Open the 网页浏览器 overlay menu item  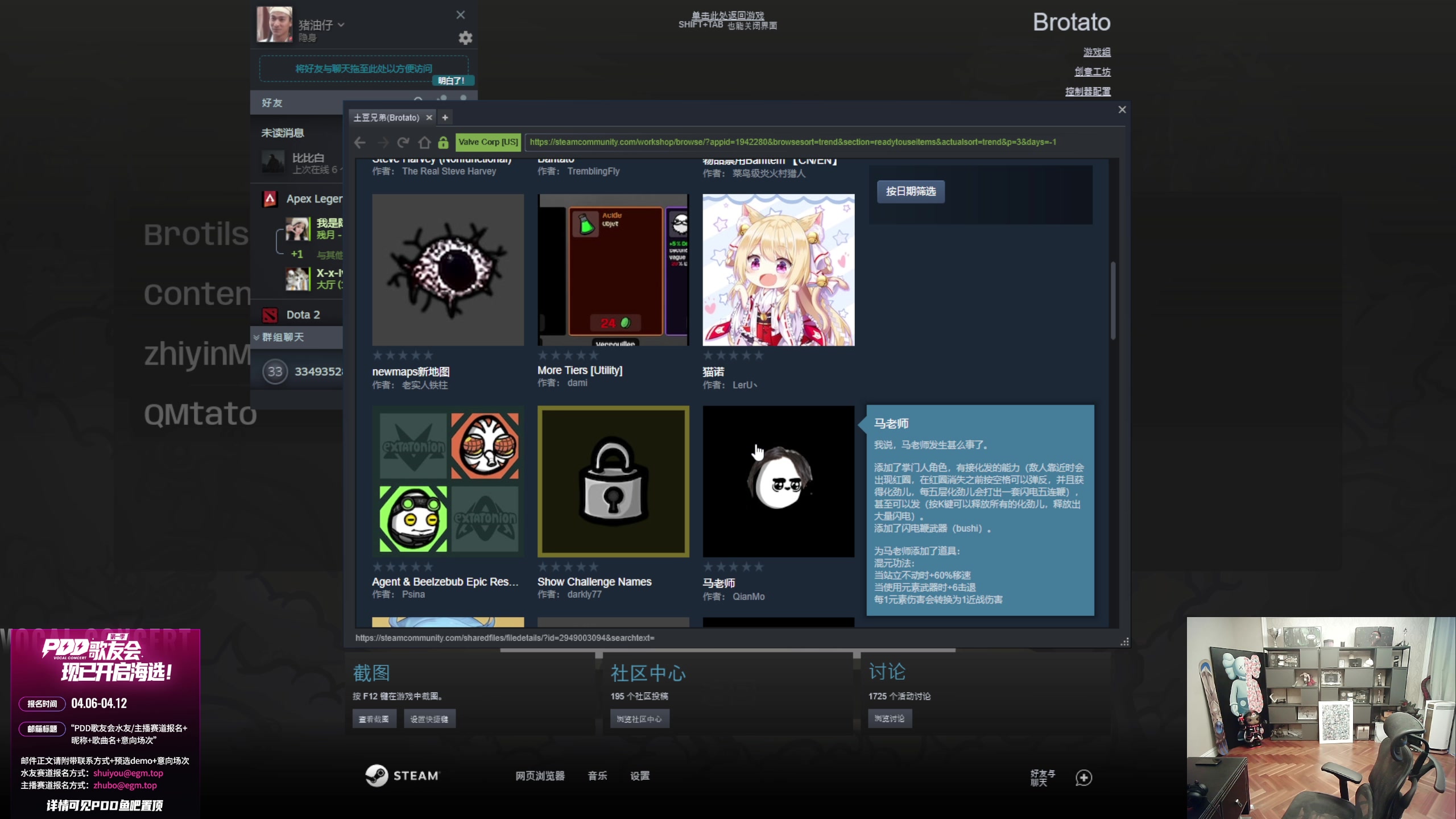(540, 776)
